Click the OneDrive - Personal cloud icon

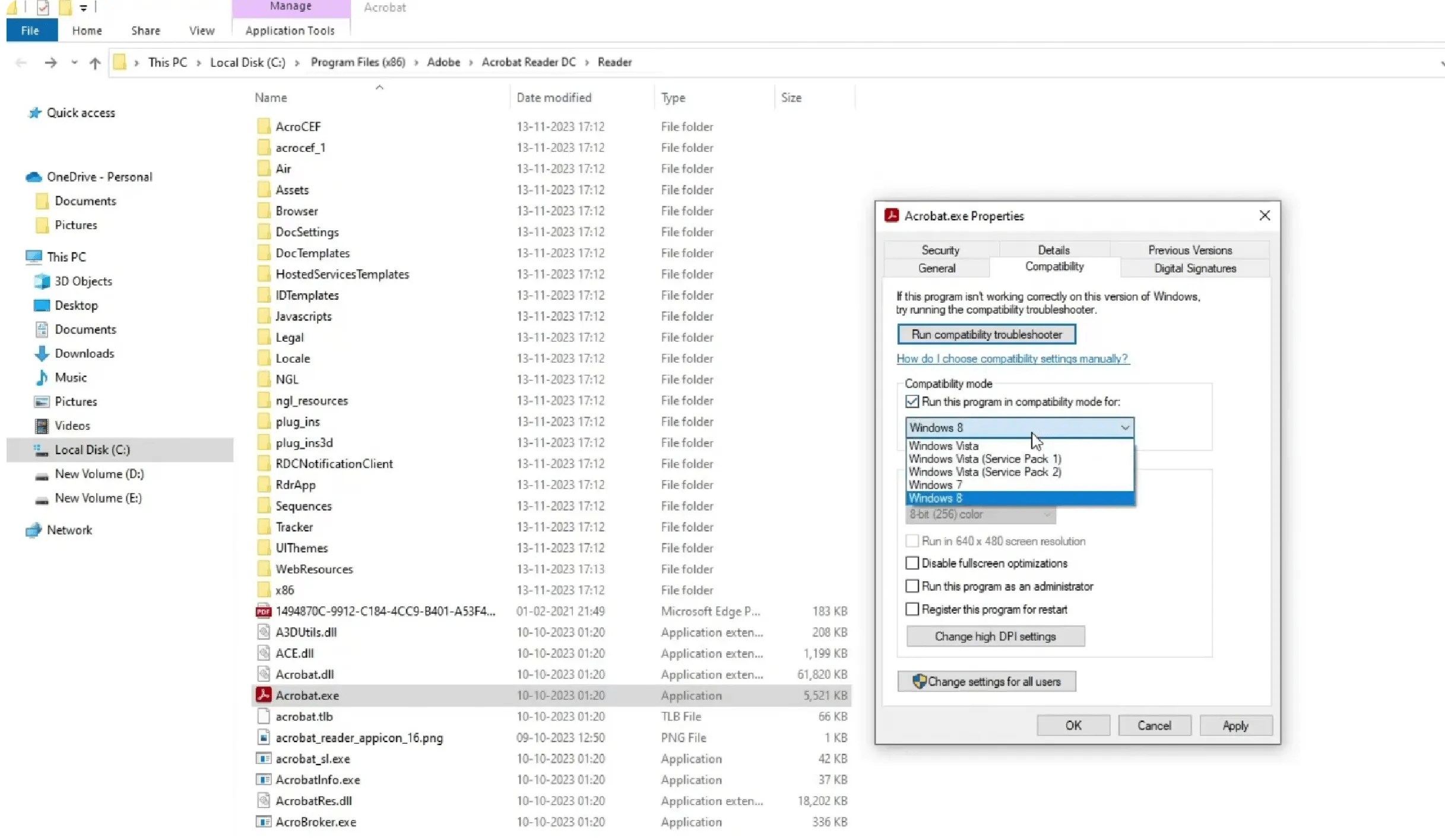(33, 177)
